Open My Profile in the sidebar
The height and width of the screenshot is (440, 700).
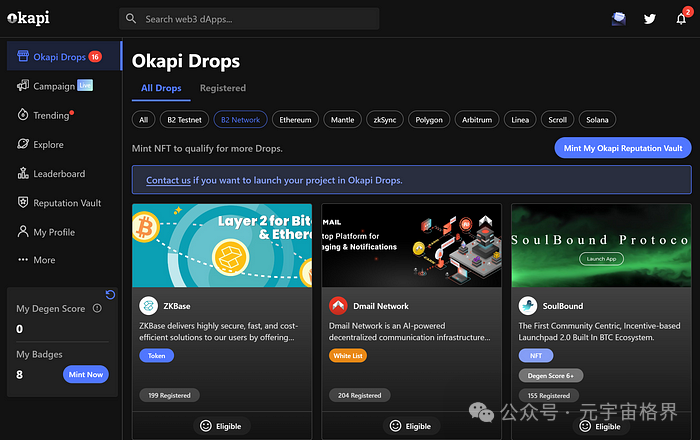pos(64,232)
